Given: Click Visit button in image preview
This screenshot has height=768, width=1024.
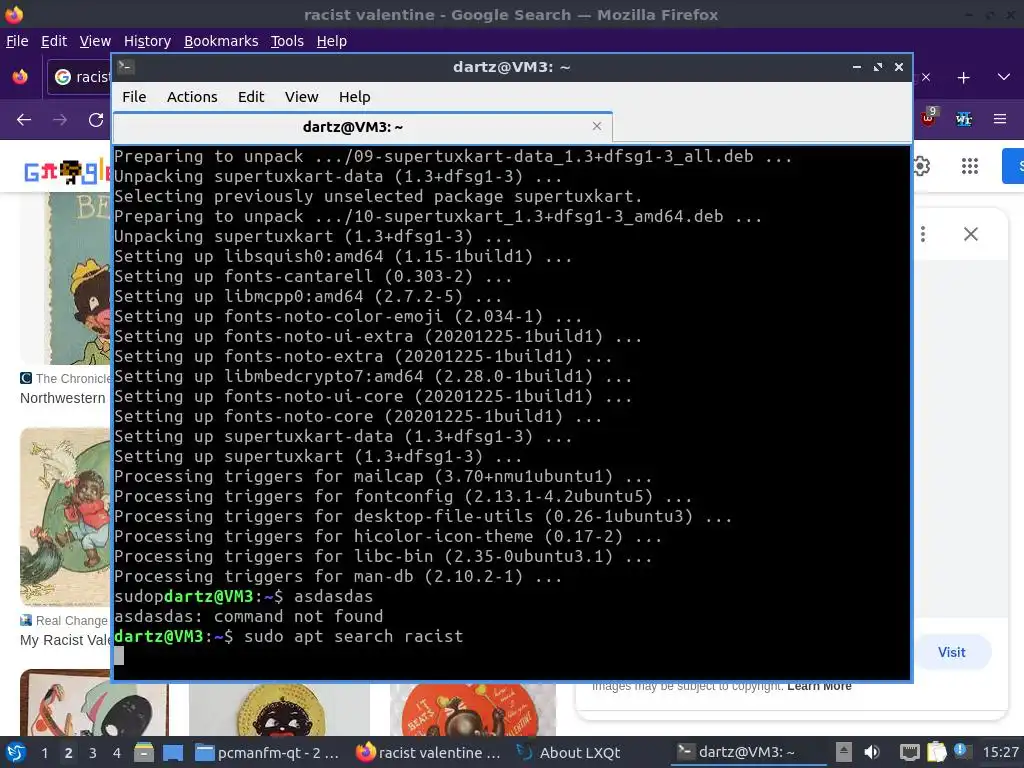Looking at the screenshot, I should (952, 652).
